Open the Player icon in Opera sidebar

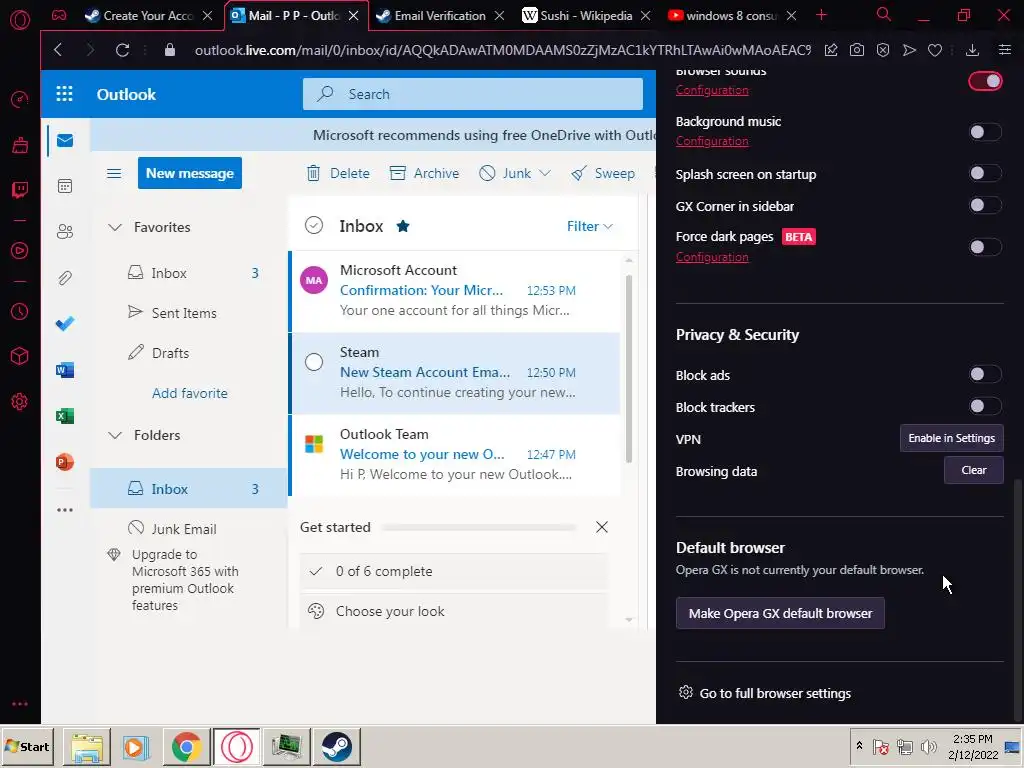tap(20, 250)
